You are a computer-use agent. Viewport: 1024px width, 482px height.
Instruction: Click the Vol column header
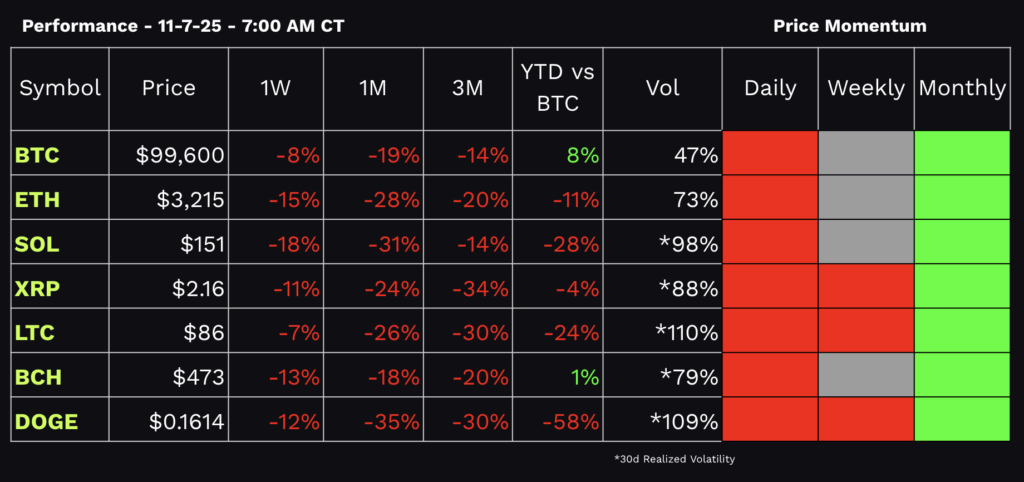click(x=662, y=88)
